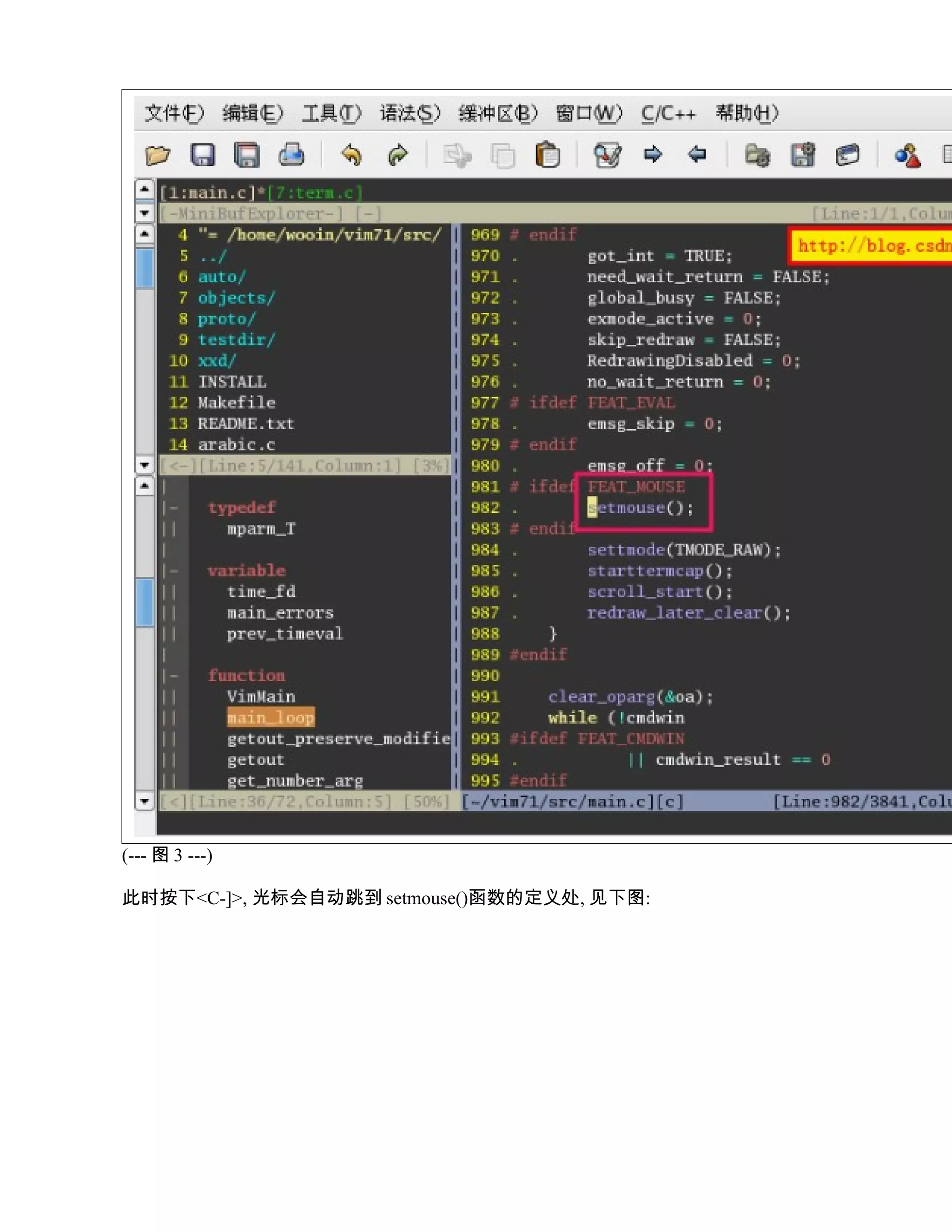Collapse the variable tag group
This screenshot has height=1232, width=952.
click(174, 571)
